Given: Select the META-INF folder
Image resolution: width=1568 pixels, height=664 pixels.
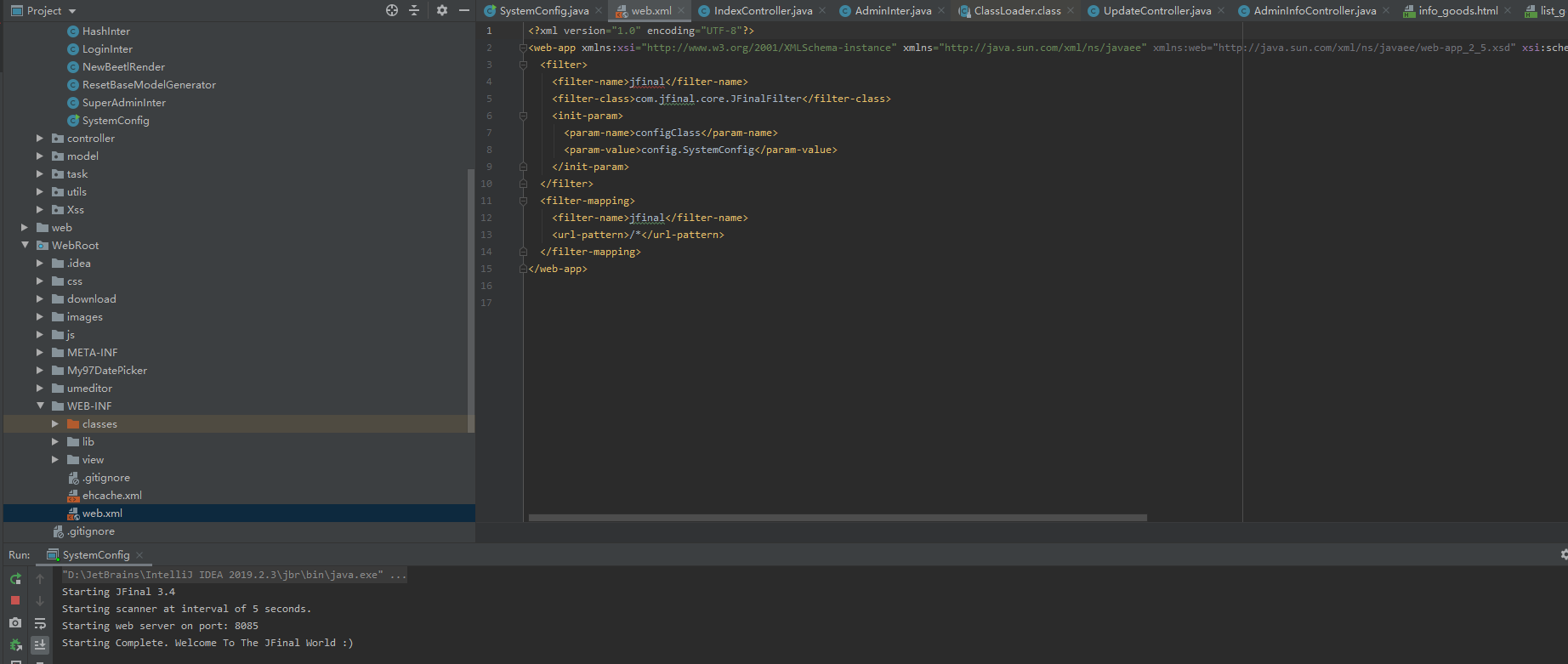Looking at the screenshot, I should point(92,352).
